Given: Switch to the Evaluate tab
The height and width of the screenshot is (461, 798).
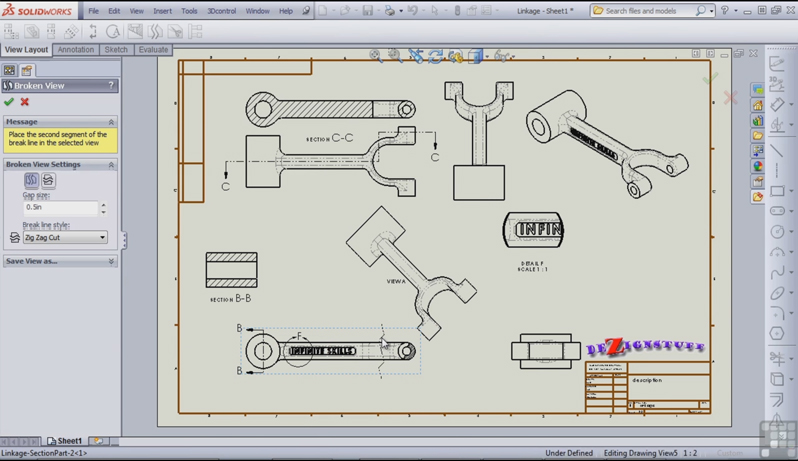Looking at the screenshot, I should pyautogui.click(x=153, y=50).
